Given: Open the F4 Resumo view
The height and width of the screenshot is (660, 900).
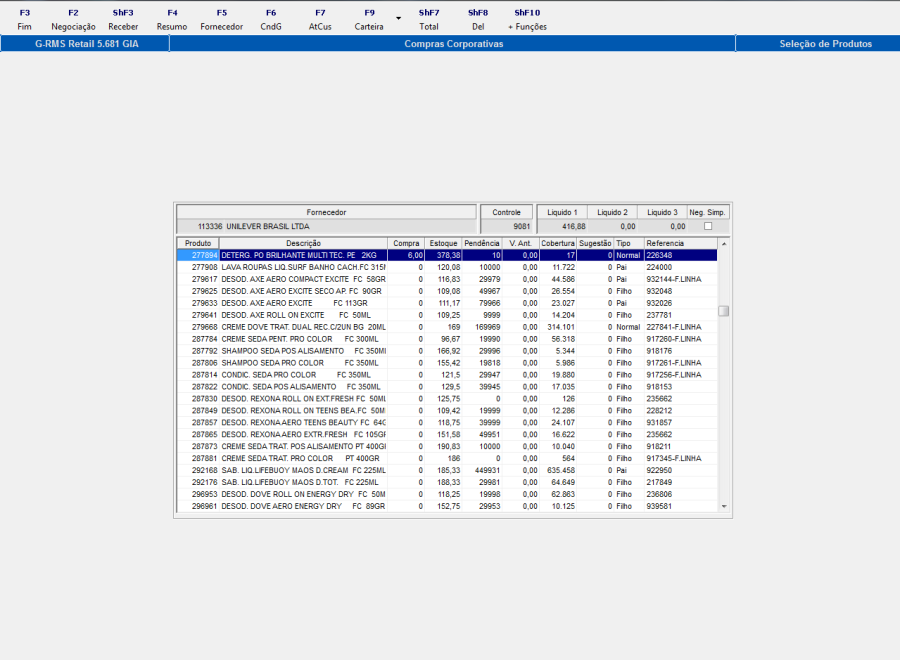Looking at the screenshot, I should click(172, 20).
